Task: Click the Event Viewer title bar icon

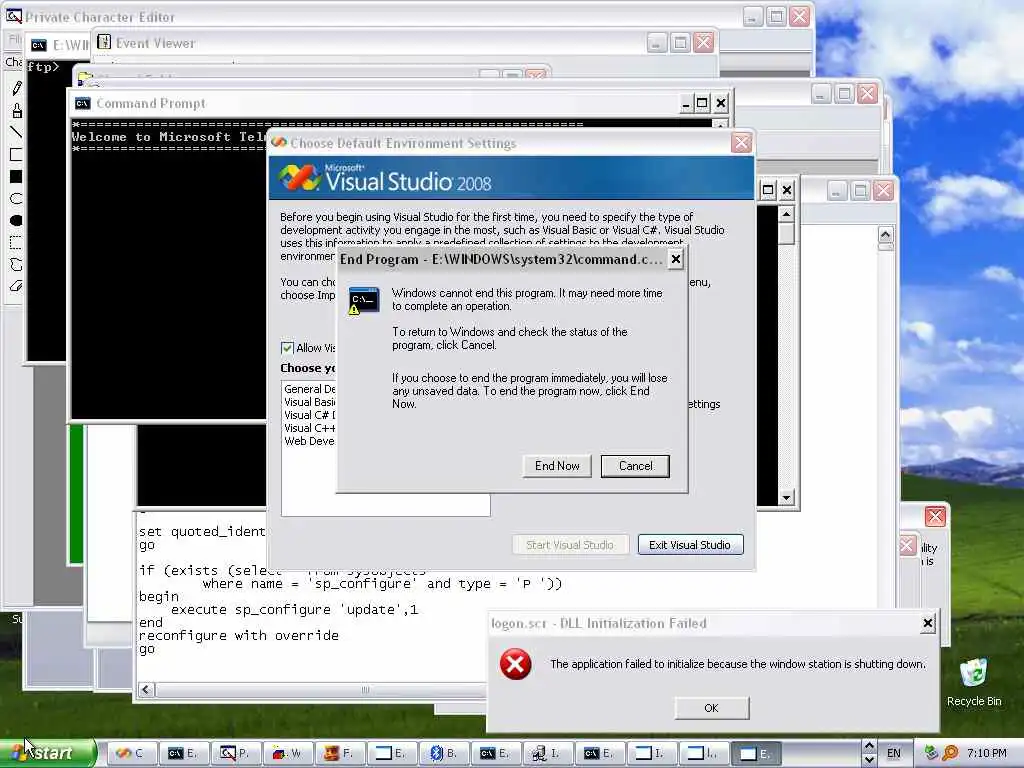Action: [x=104, y=42]
